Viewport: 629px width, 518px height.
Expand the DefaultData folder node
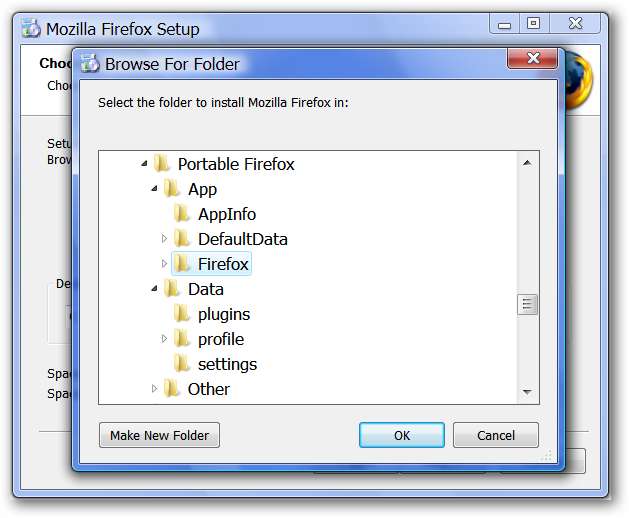click(165, 239)
